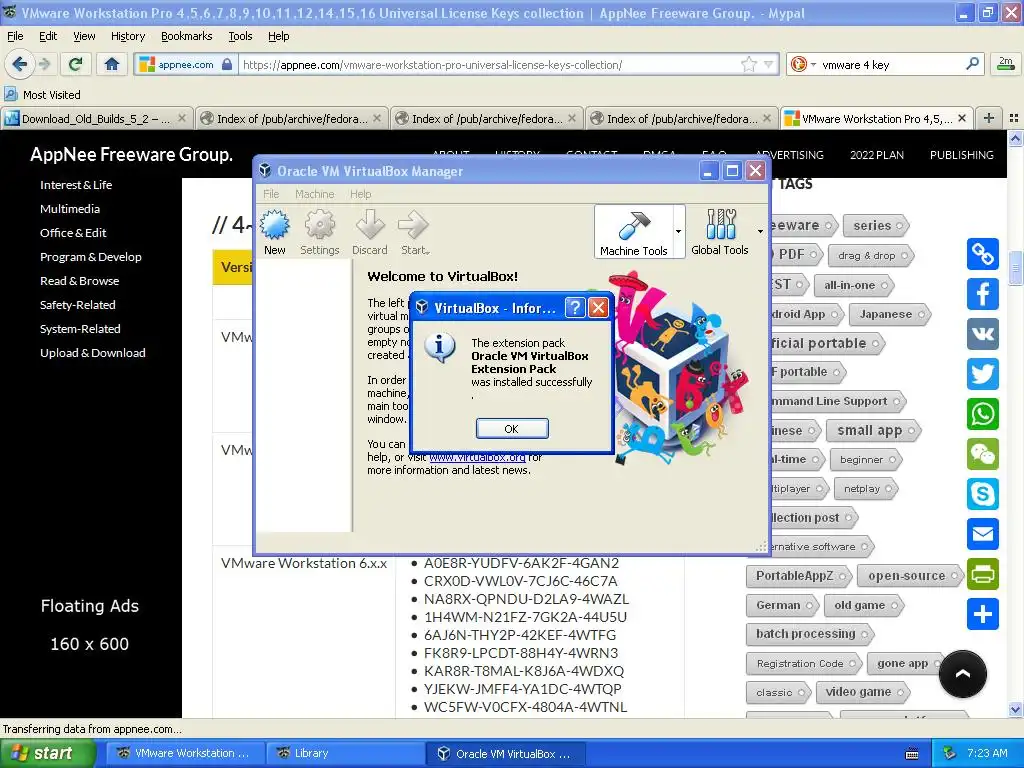Share the page via WeChat
Image resolution: width=1024 pixels, height=768 pixels.
983,455
